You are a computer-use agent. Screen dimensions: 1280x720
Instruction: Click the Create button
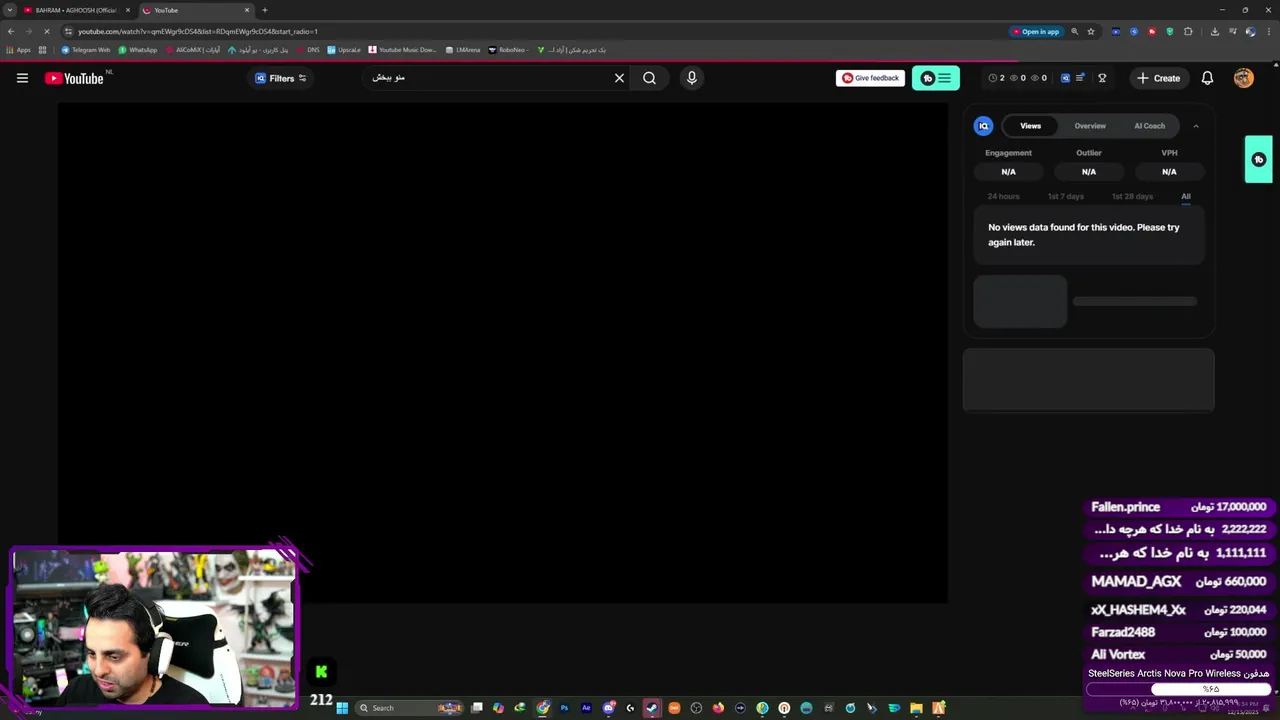(1158, 78)
